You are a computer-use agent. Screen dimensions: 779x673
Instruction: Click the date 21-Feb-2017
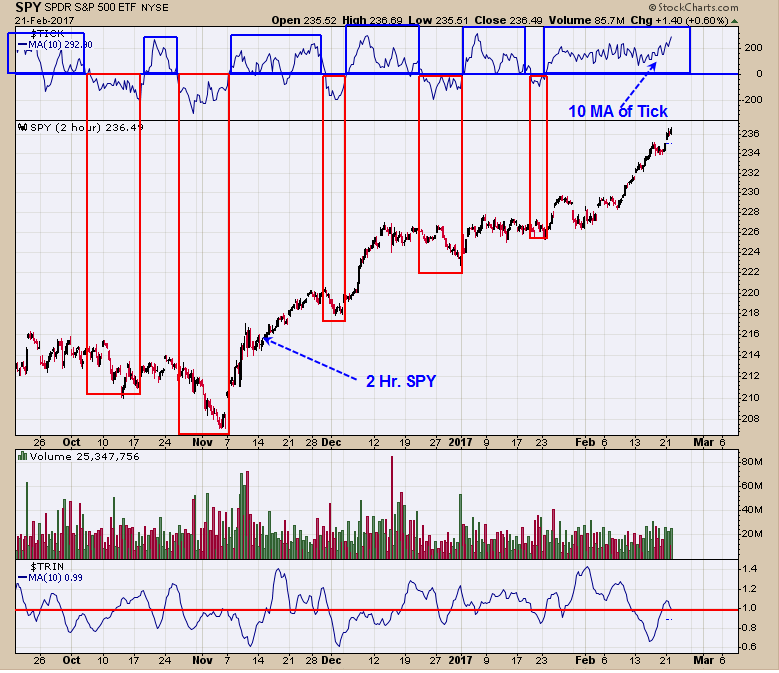[44, 21]
